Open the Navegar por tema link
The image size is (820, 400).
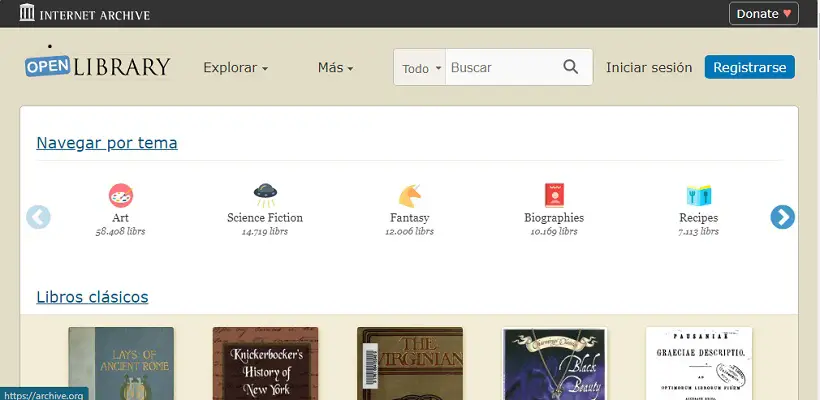point(107,143)
